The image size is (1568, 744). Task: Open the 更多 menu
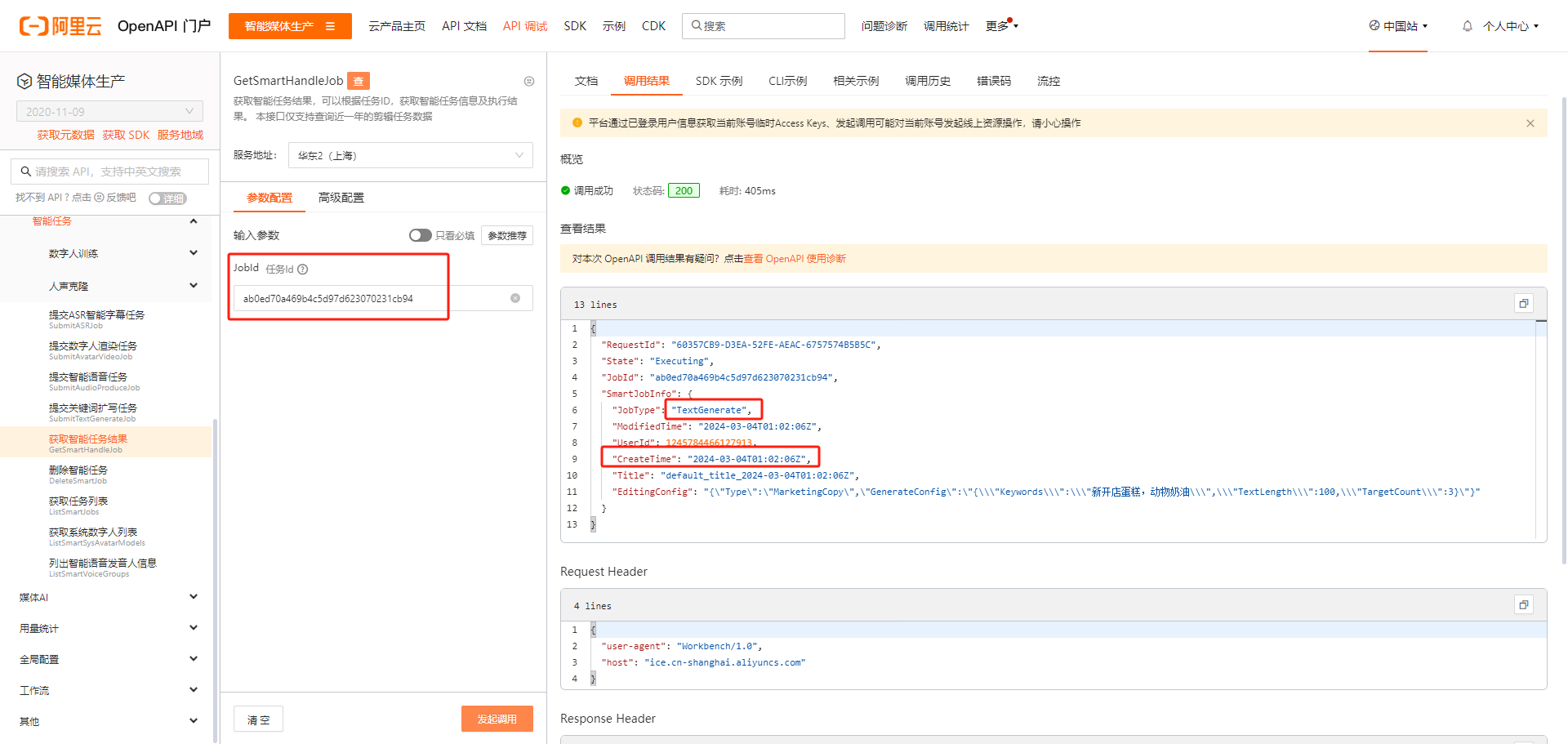(x=1002, y=26)
